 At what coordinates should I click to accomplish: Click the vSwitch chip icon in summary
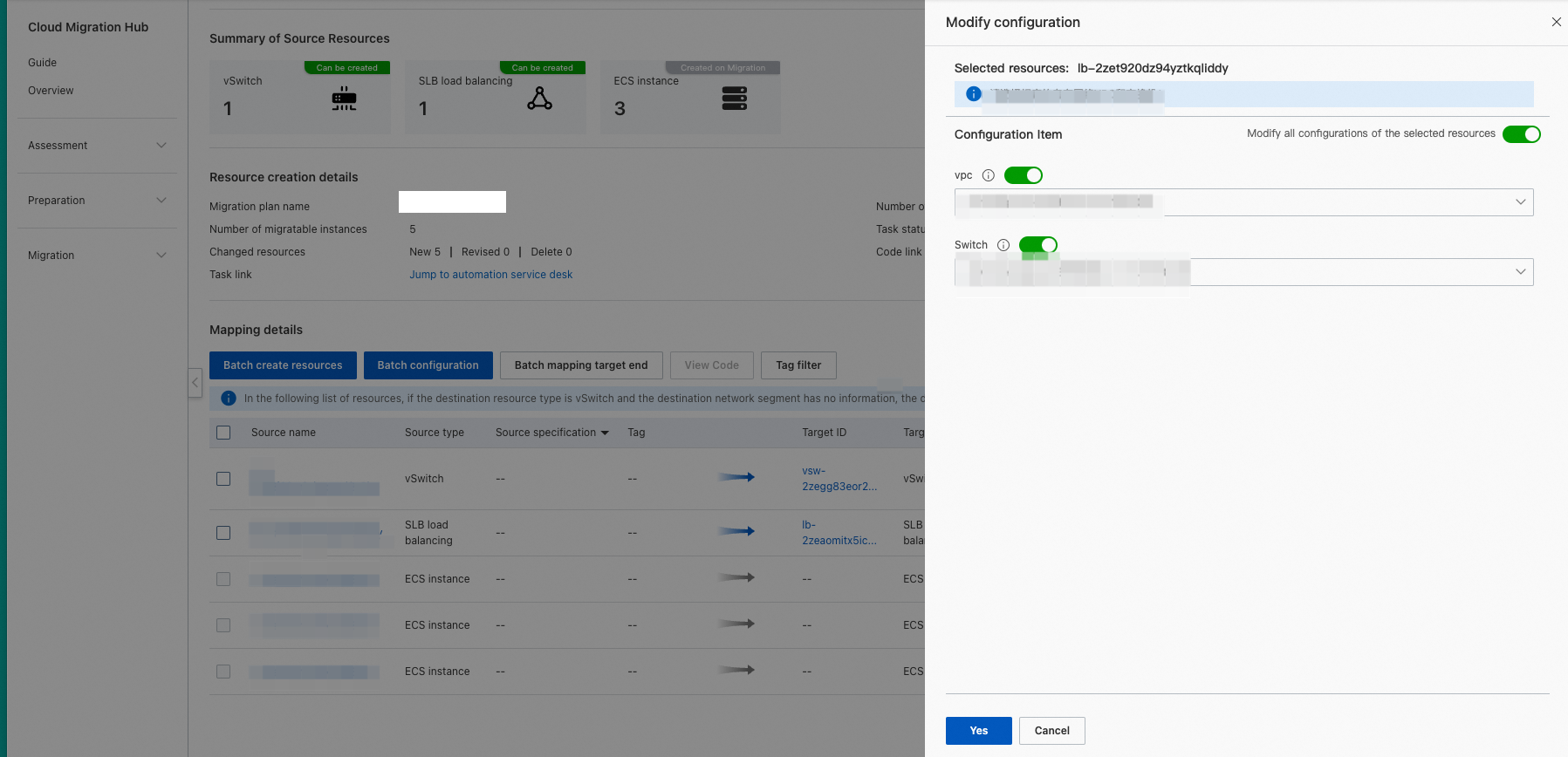click(344, 99)
